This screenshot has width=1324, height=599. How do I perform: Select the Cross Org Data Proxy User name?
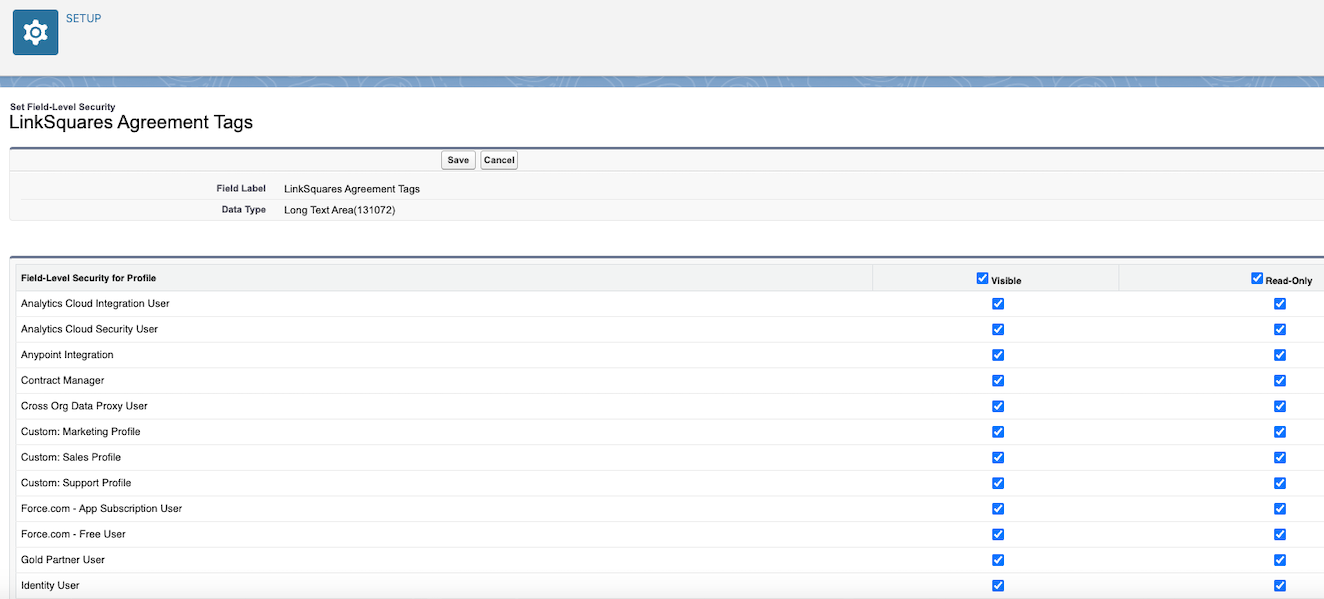84,406
